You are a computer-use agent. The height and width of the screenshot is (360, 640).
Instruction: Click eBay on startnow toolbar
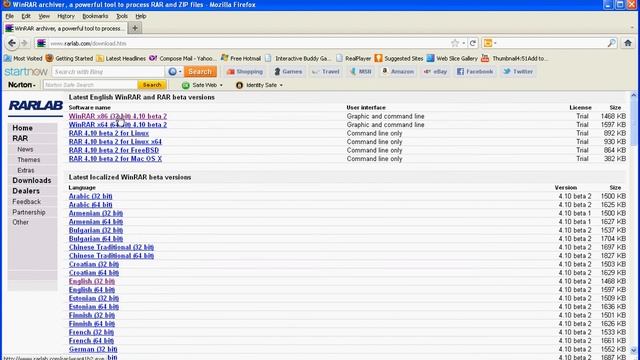436,71
